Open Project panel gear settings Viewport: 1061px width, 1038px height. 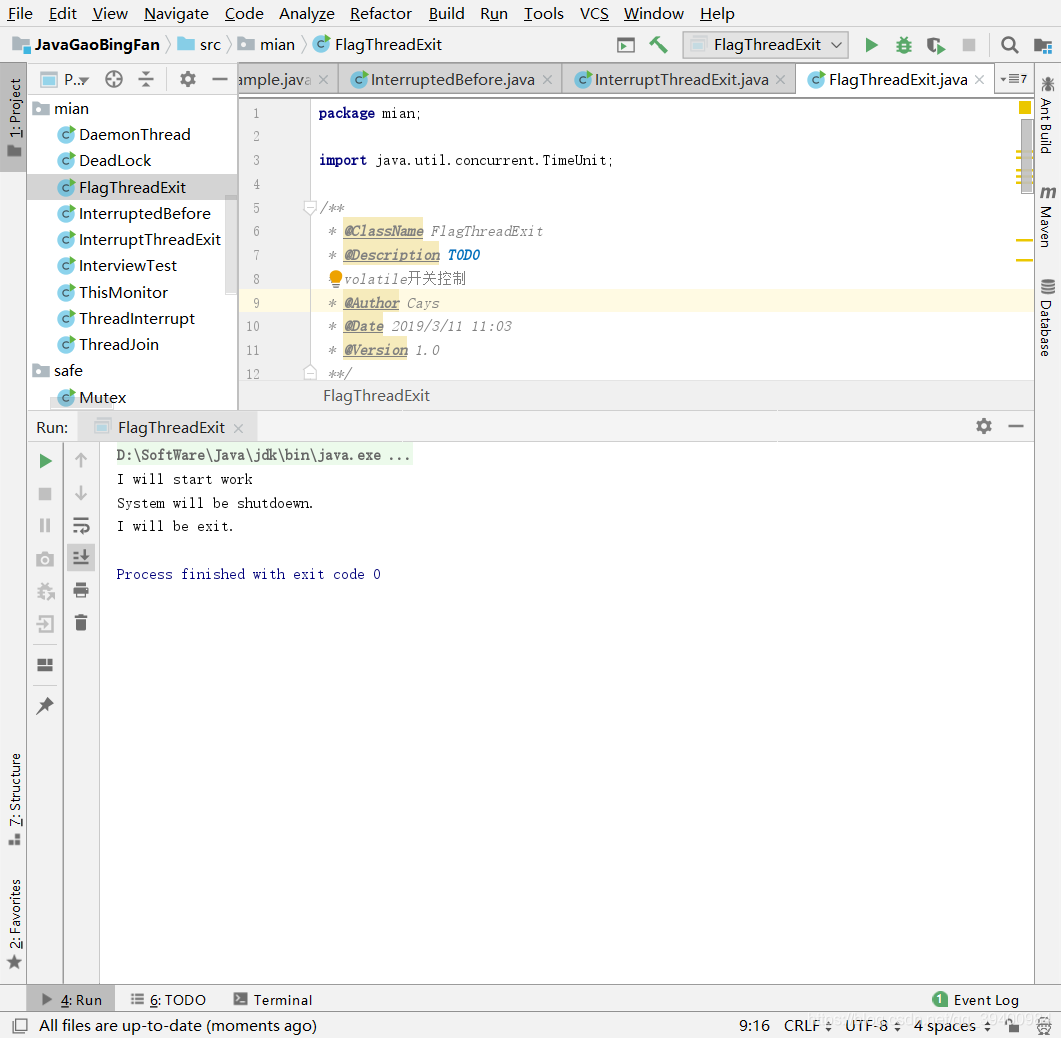(x=187, y=80)
